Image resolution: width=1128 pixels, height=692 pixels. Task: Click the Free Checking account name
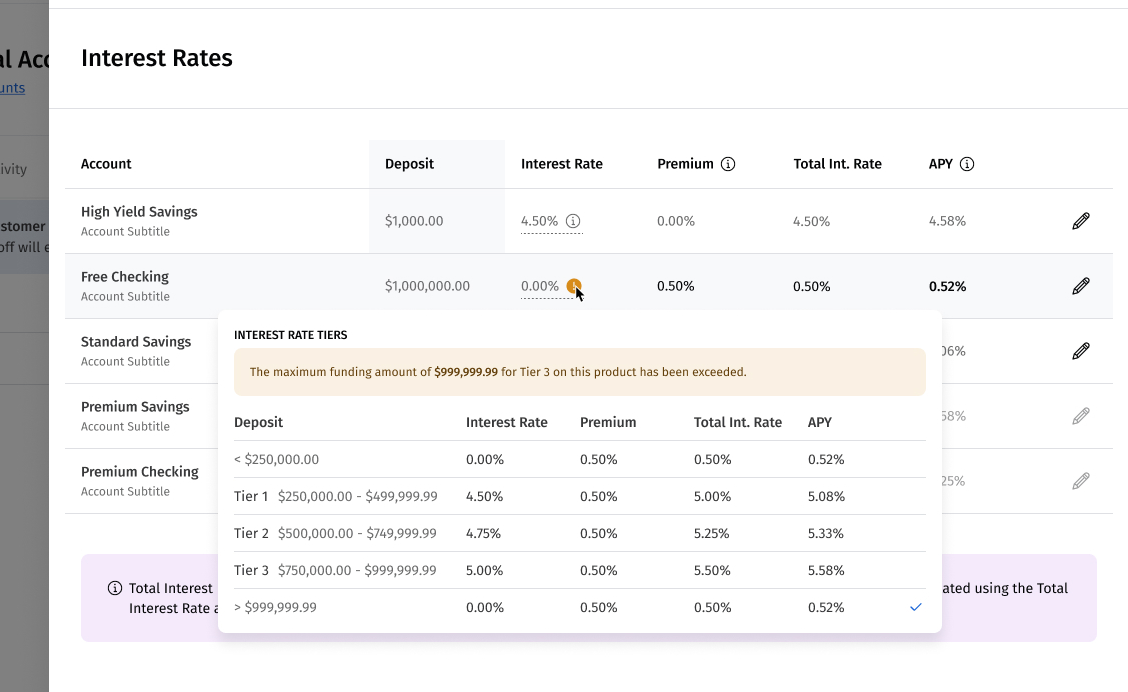125,277
